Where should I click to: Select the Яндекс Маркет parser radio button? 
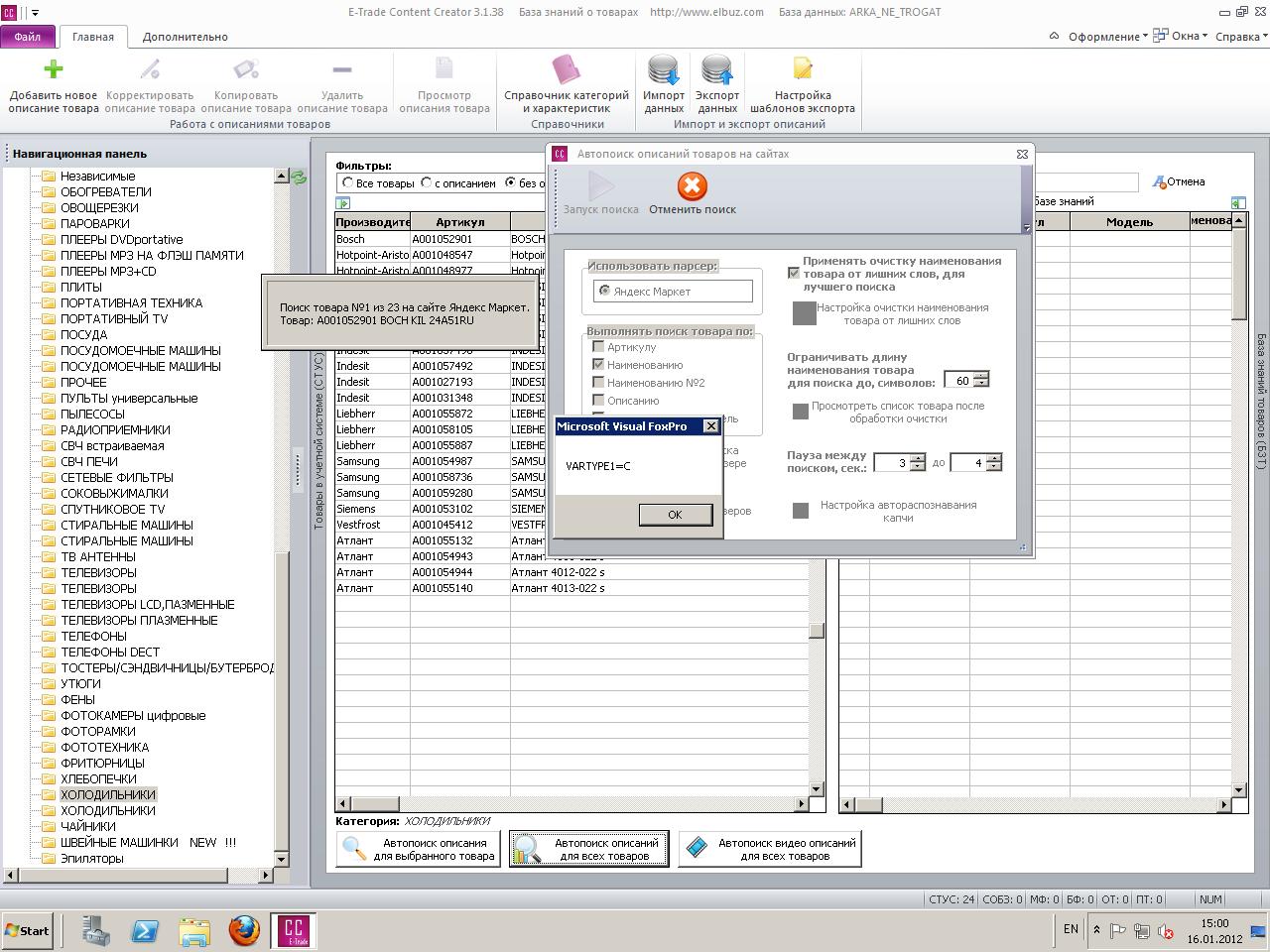[x=604, y=291]
